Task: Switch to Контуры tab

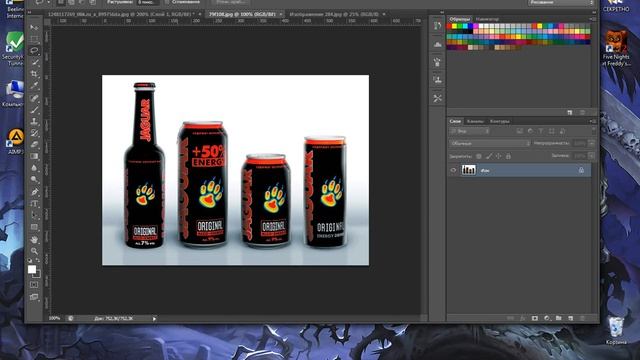Action: [x=500, y=121]
